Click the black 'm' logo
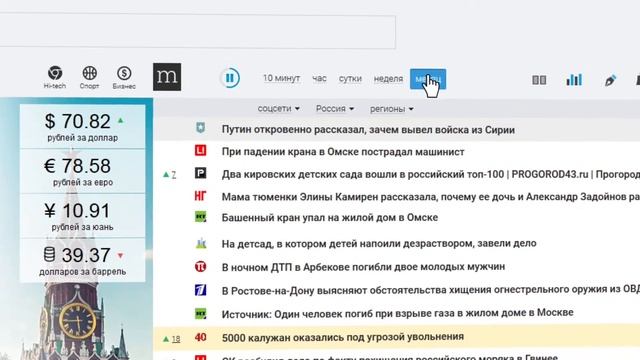This screenshot has width=640, height=360. pos(167,77)
